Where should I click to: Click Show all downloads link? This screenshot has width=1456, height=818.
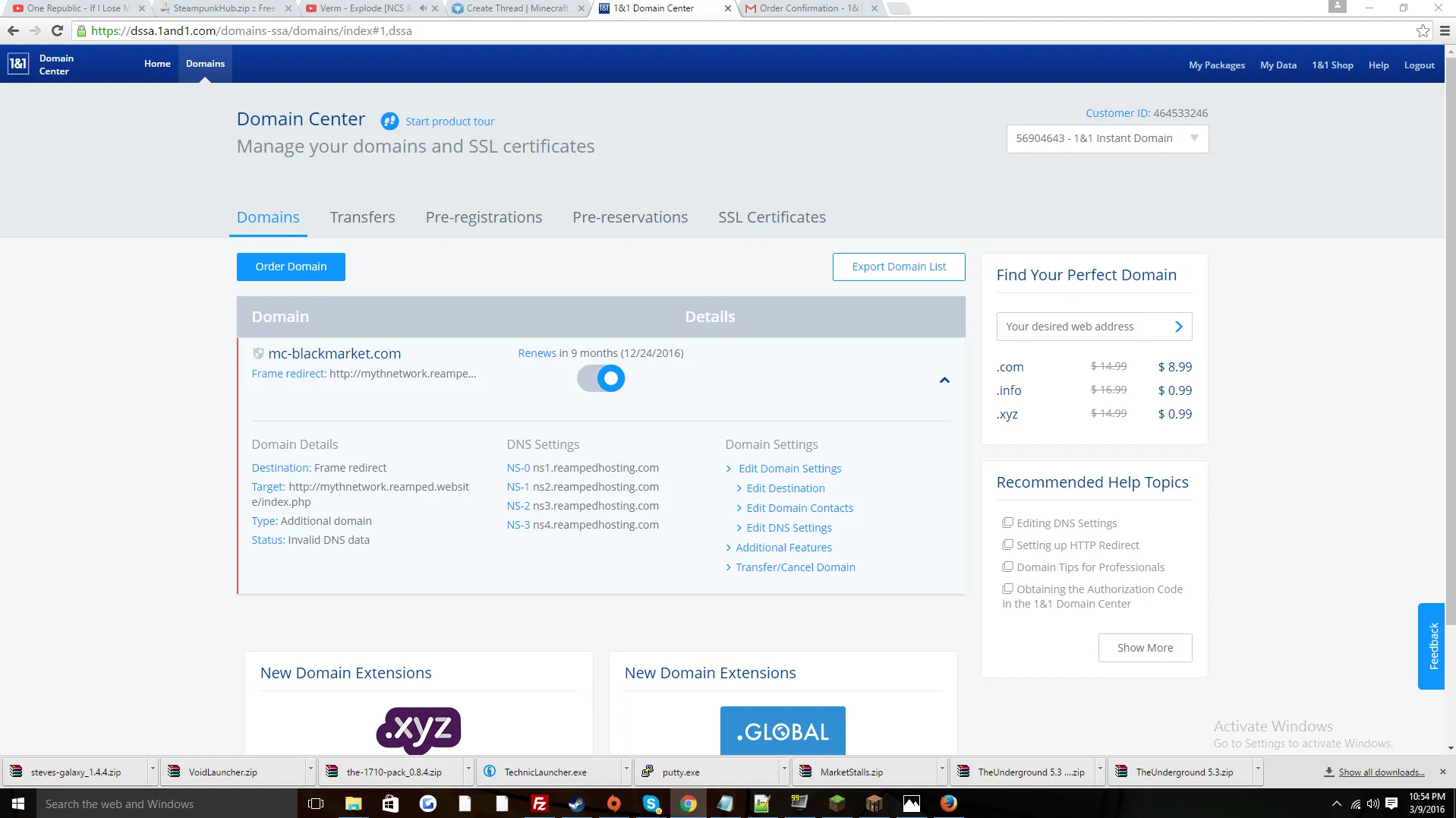point(1382,772)
